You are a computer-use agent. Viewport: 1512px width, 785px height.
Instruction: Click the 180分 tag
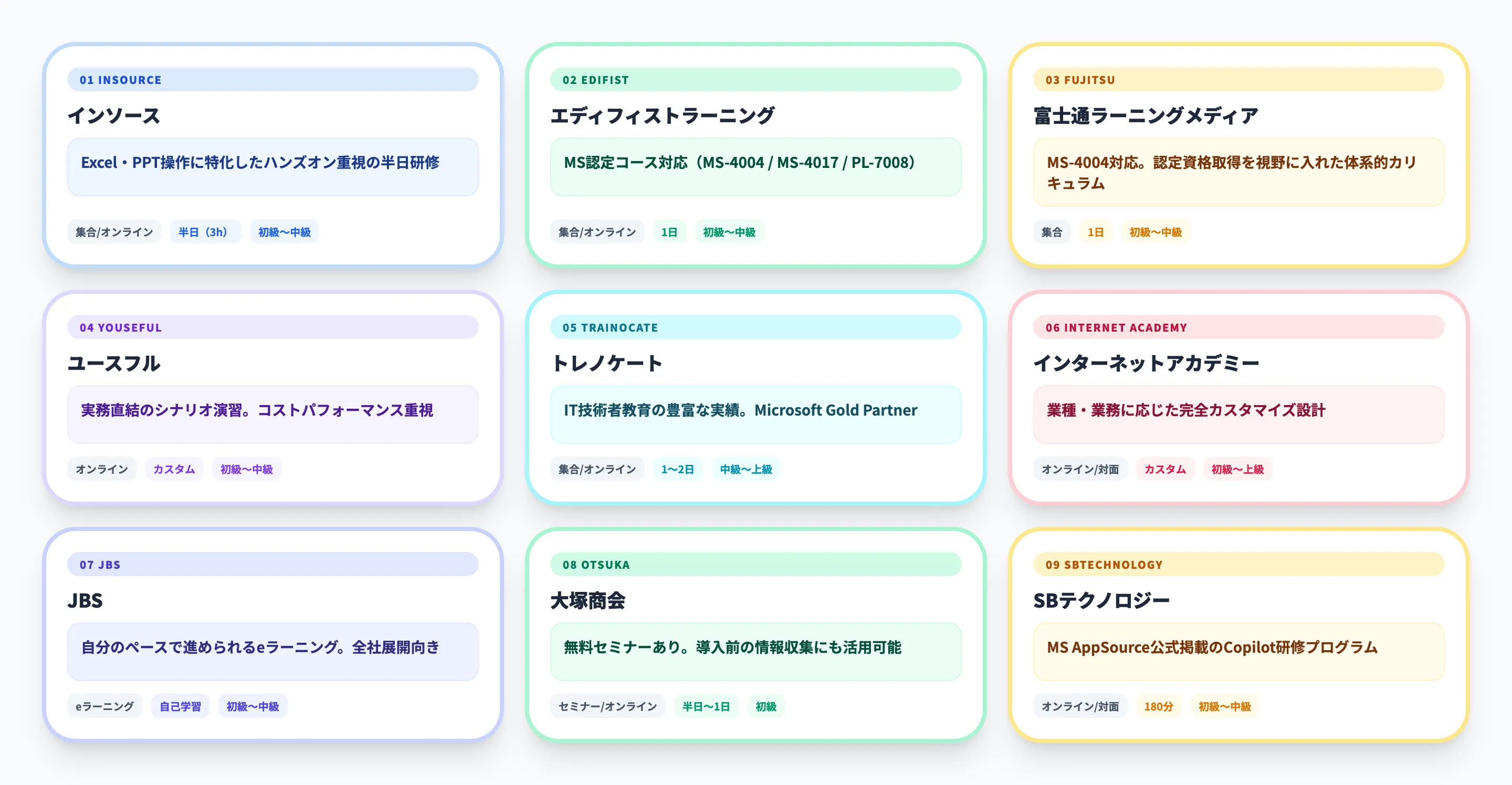tap(1159, 706)
